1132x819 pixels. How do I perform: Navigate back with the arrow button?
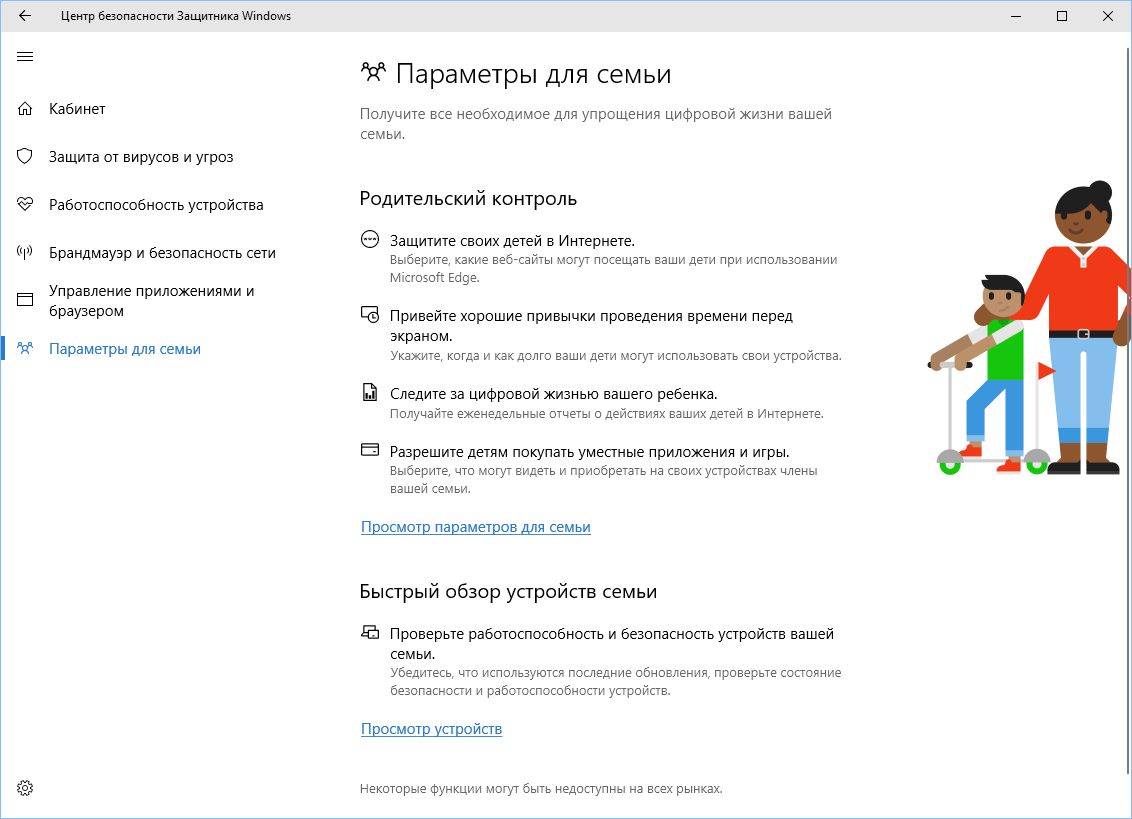click(x=24, y=16)
